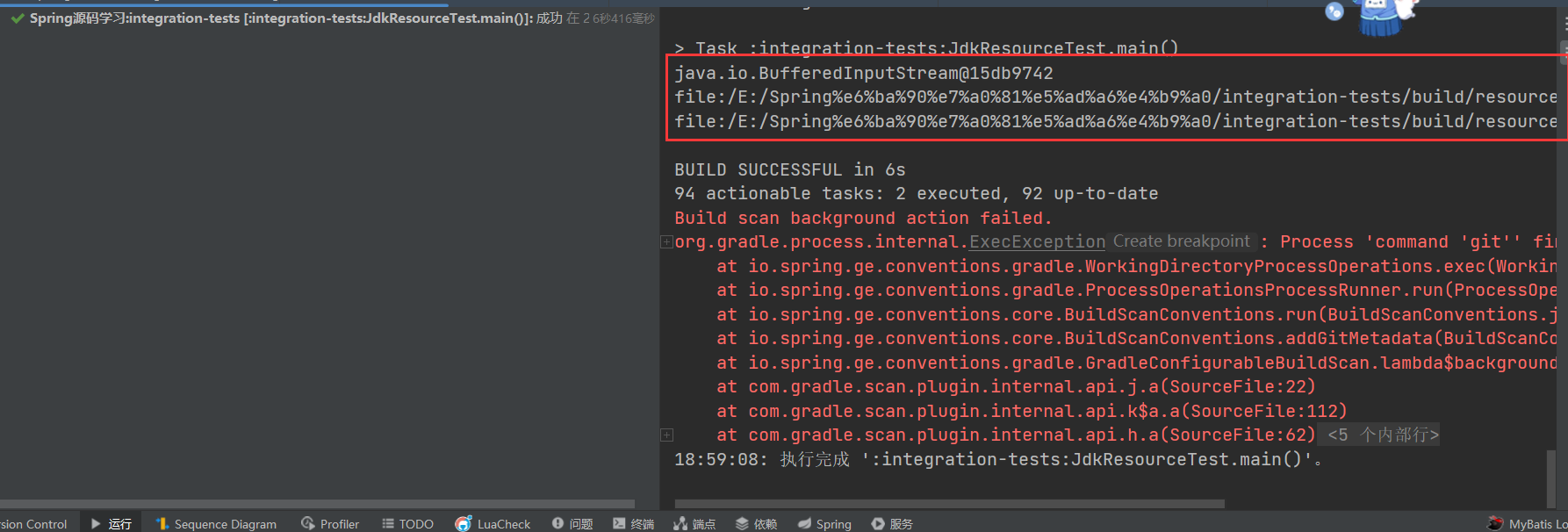Click the 'BUILD SUCCESSFUL in 6s' line
1568x532 pixels.
click(790, 169)
